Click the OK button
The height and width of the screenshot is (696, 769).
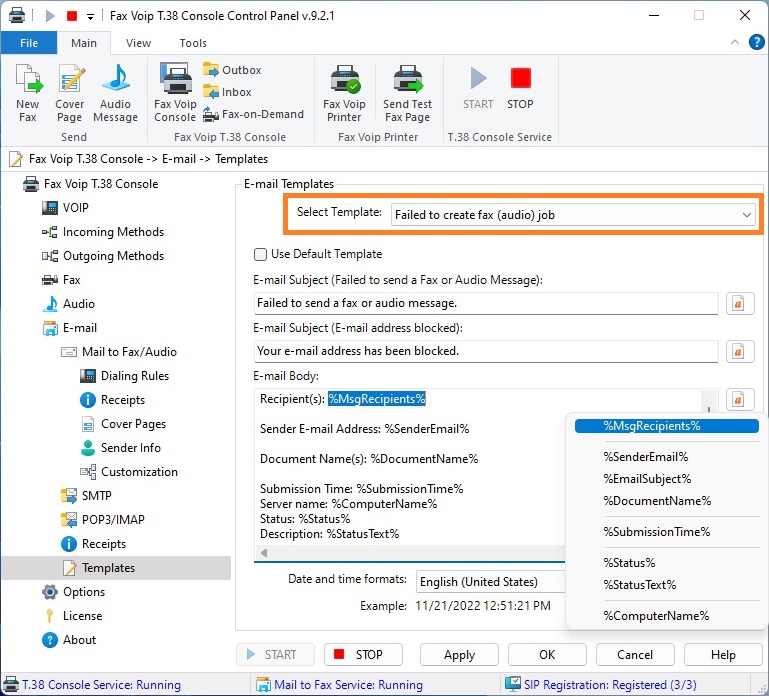(x=547, y=655)
